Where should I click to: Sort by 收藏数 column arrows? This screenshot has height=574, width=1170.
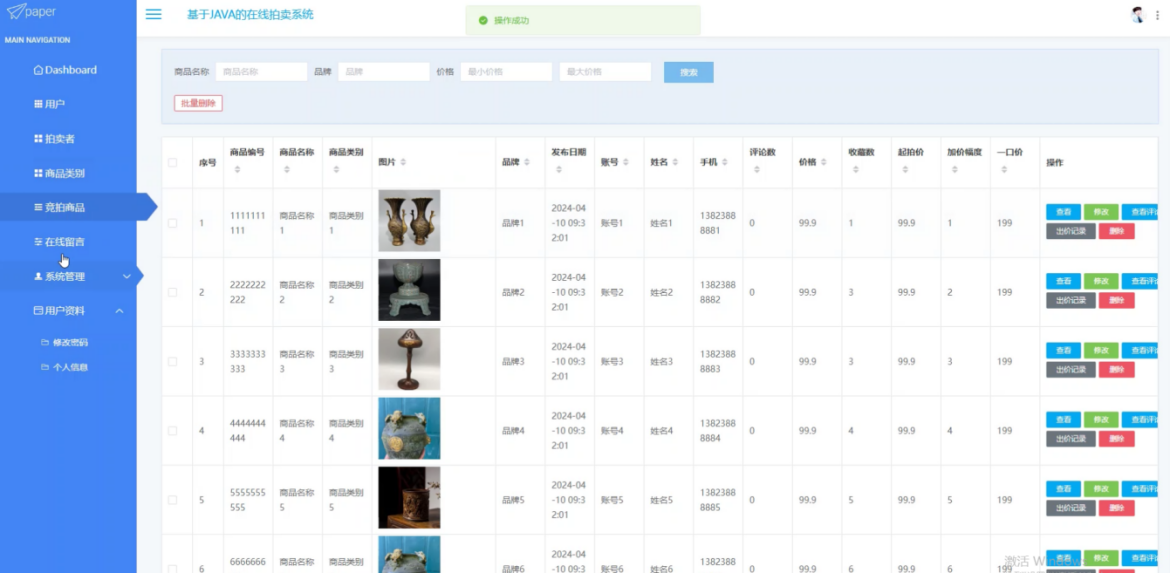point(855,169)
